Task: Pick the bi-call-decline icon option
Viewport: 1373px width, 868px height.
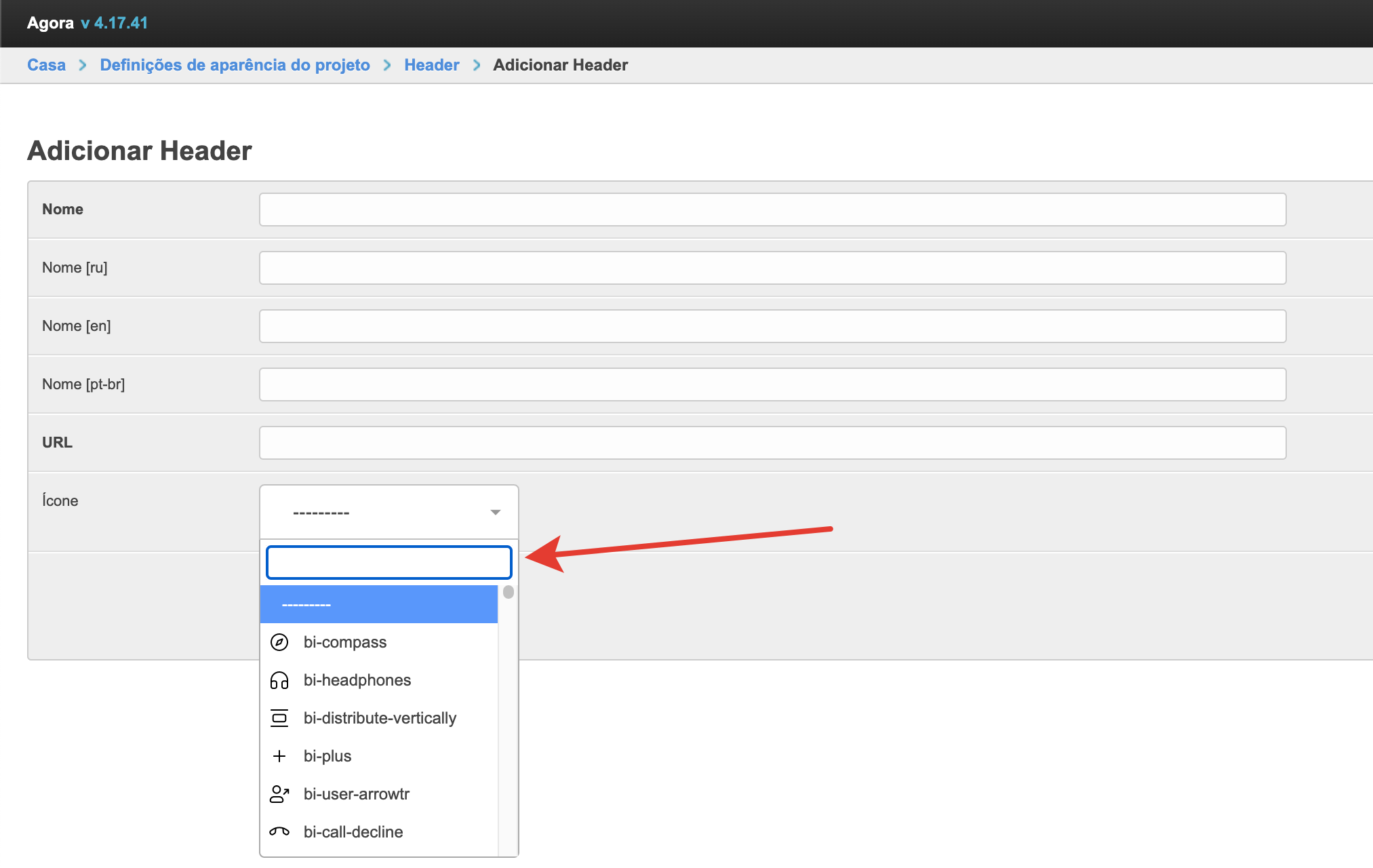Action: [x=353, y=832]
